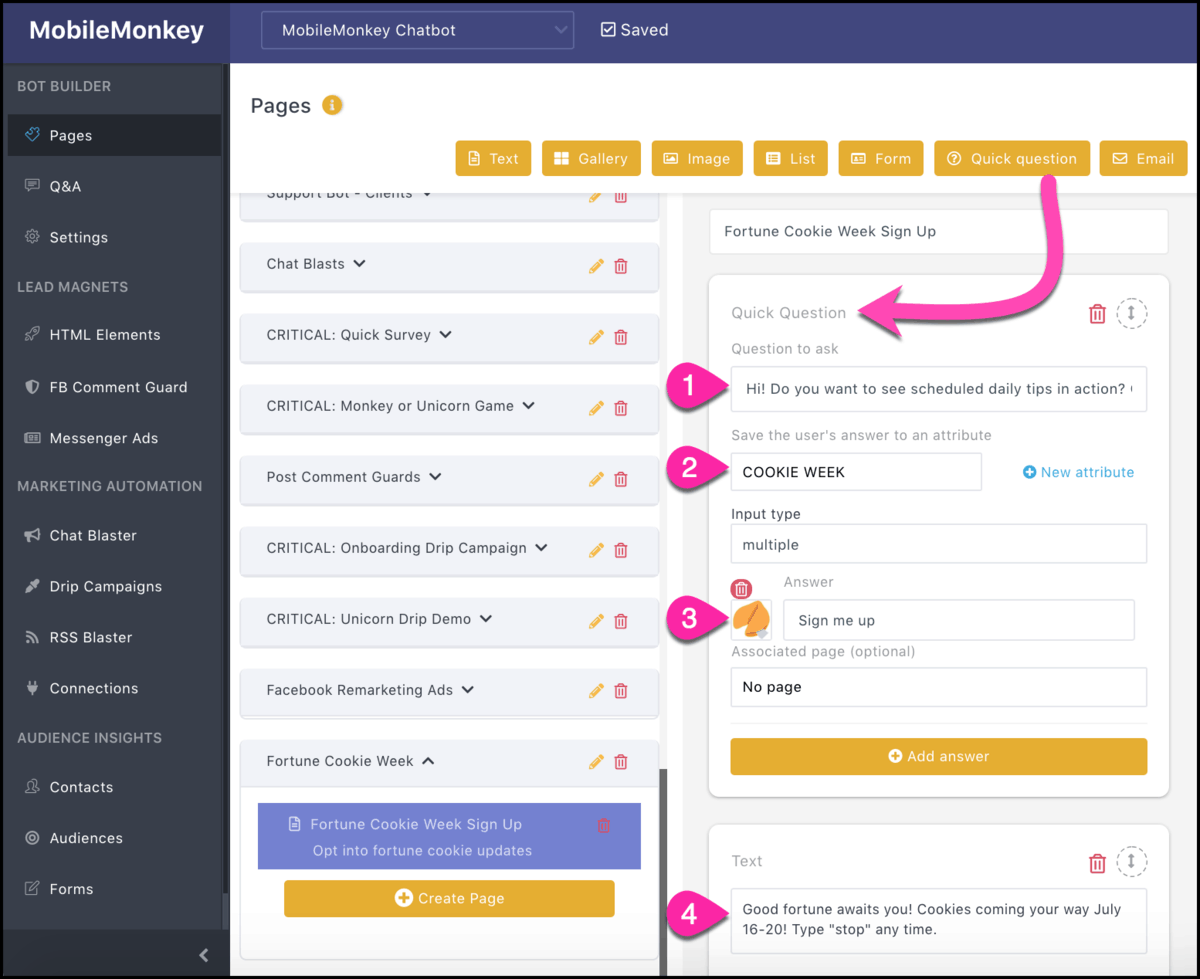1200x979 pixels.
Task: Click the Add answer button
Action: pos(939,756)
